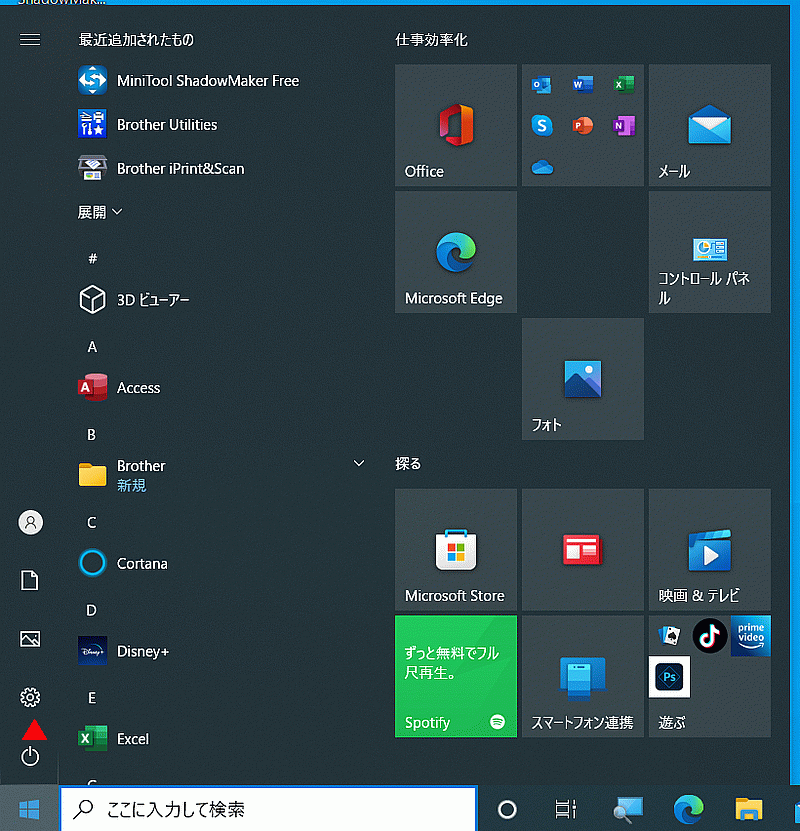Open magnifier monitor app on taskbar
This screenshot has width=800, height=831.
(x=628, y=809)
